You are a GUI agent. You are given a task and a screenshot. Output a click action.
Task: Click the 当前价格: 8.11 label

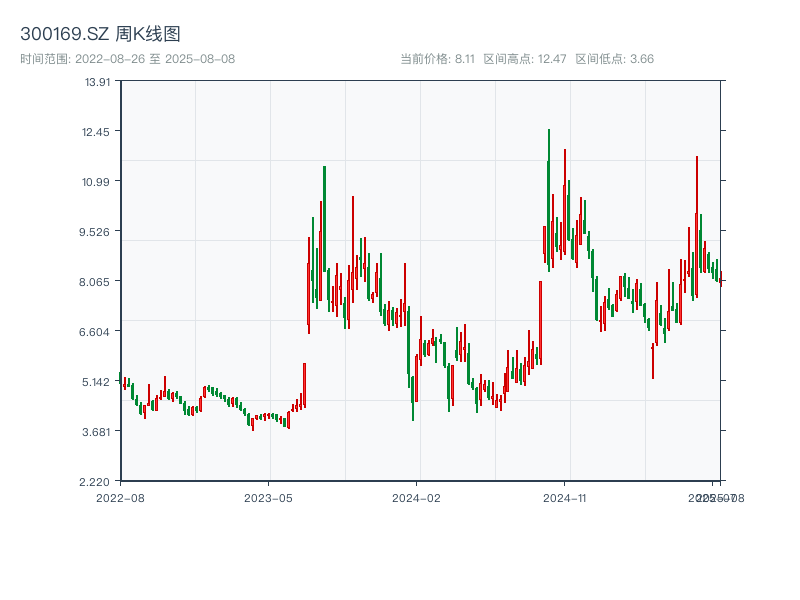point(437,59)
